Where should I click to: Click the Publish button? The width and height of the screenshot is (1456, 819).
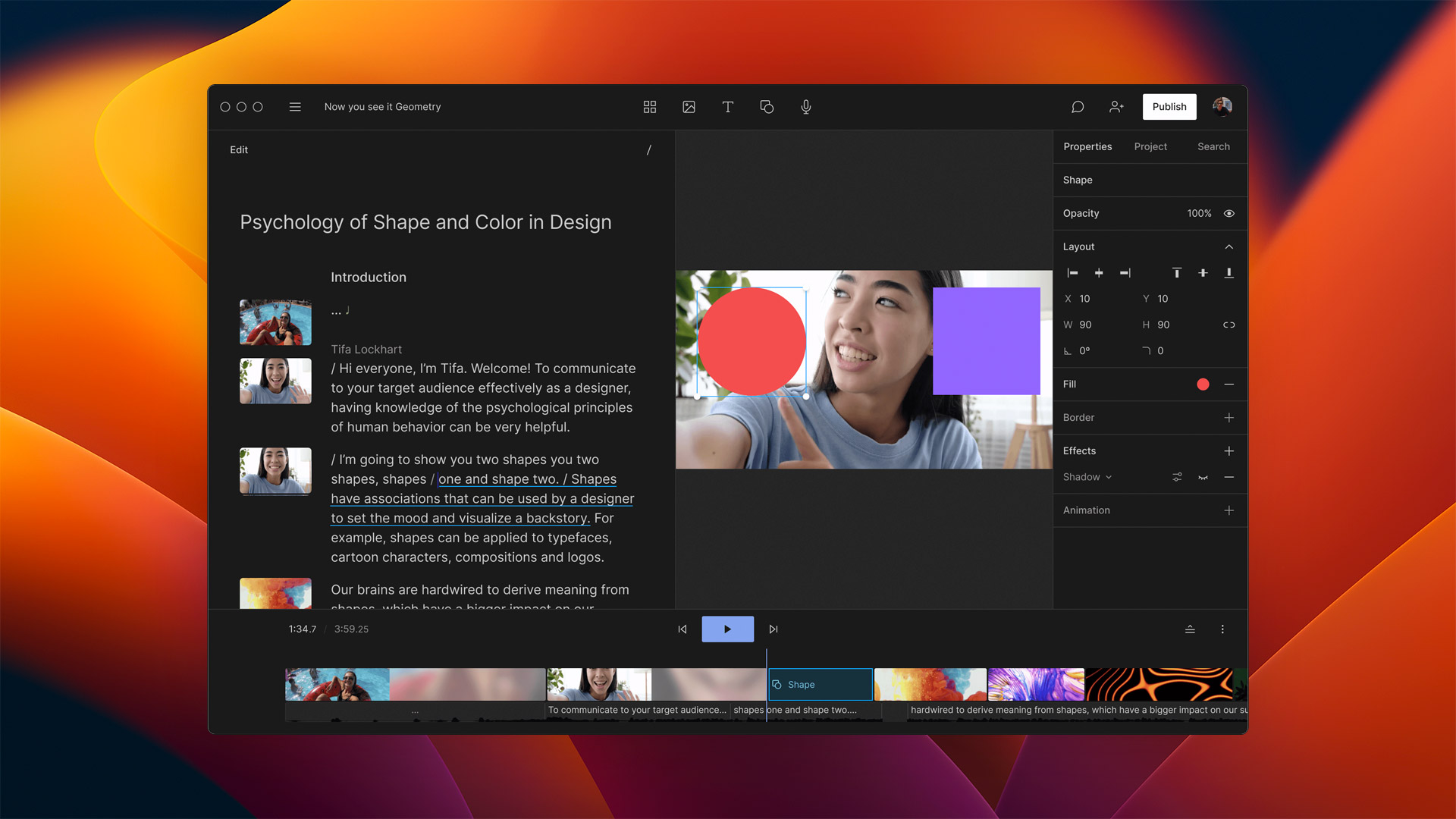(x=1169, y=106)
